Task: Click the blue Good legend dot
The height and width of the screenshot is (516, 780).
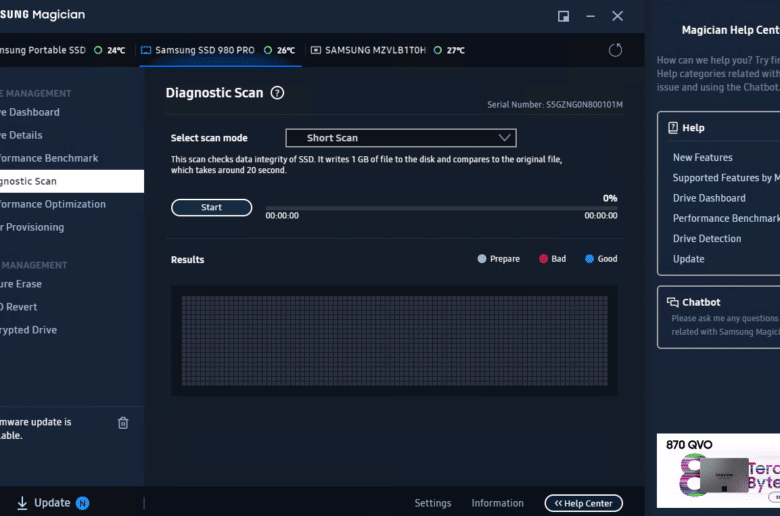Action: coord(589,259)
